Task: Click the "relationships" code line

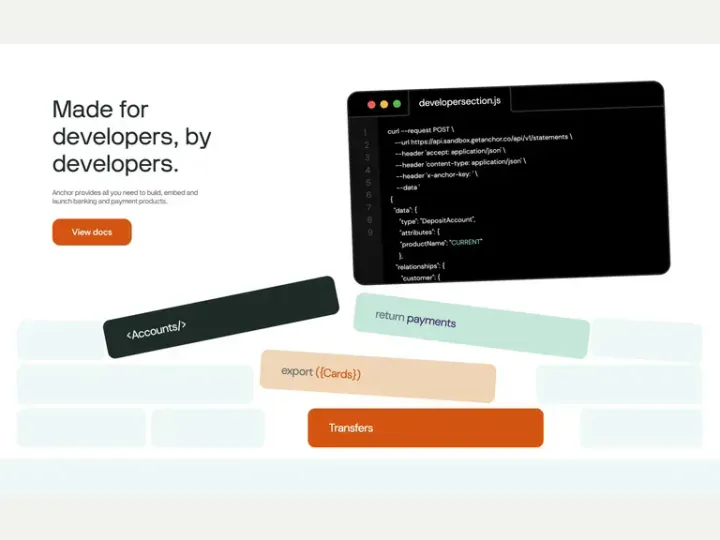Action: click(420, 266)
